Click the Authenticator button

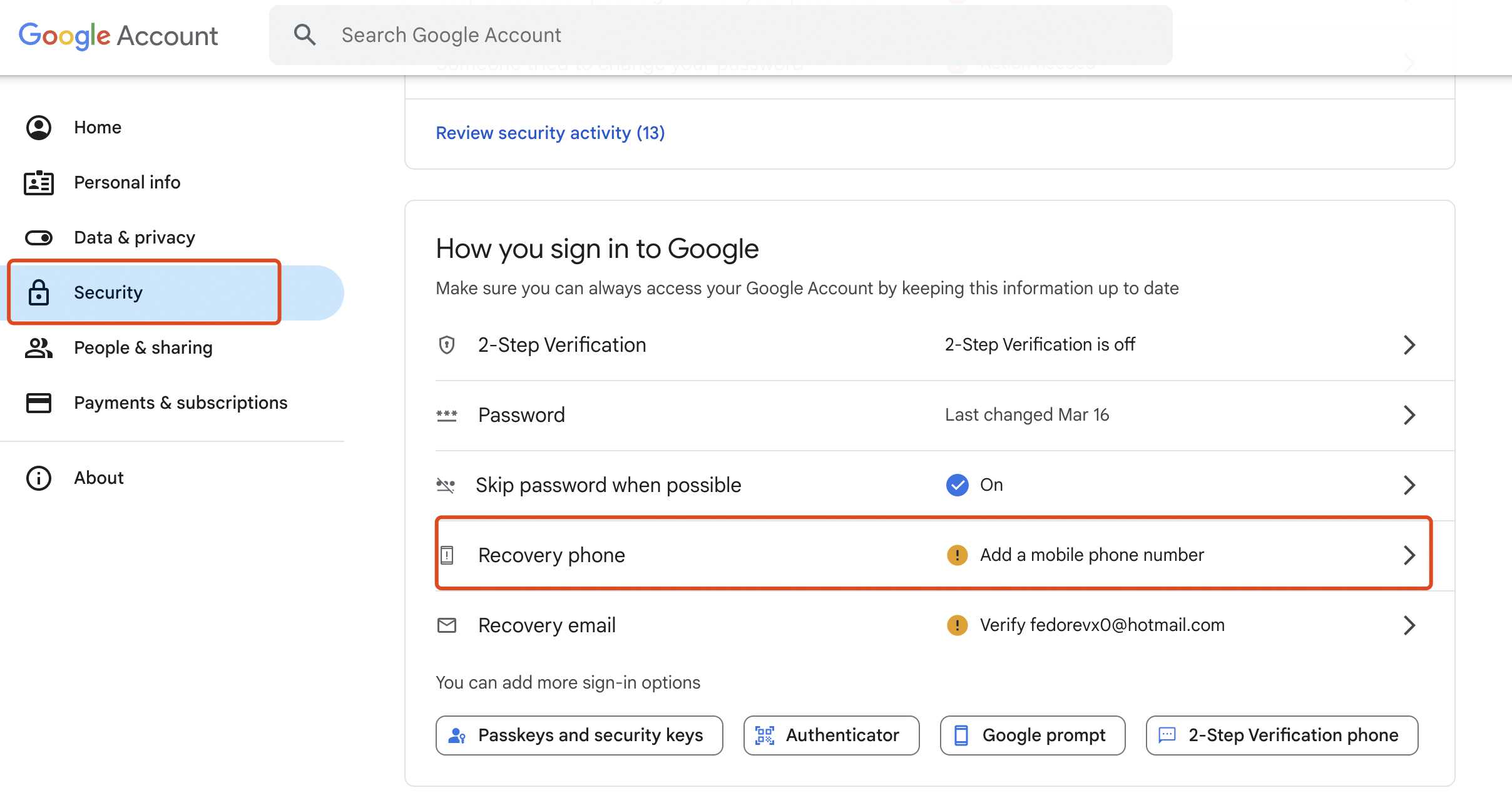(x=831, y=736)
